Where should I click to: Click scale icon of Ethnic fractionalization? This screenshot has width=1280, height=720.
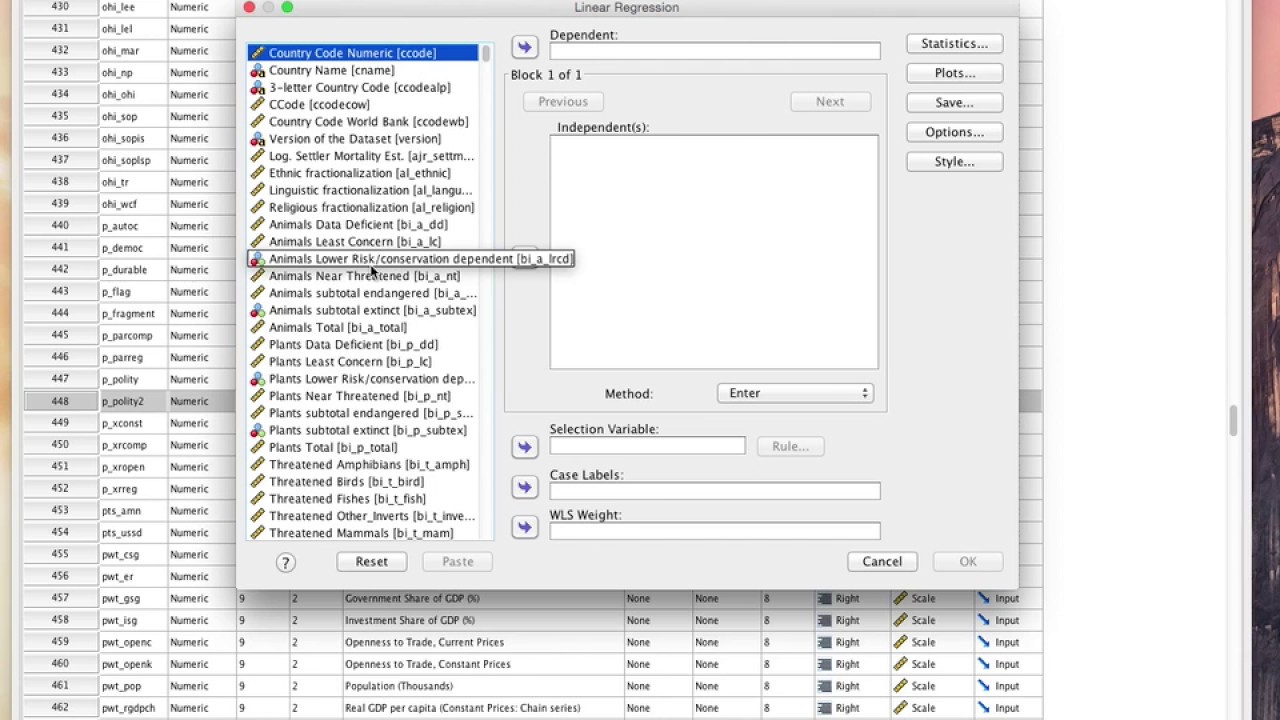pos(258,173)
